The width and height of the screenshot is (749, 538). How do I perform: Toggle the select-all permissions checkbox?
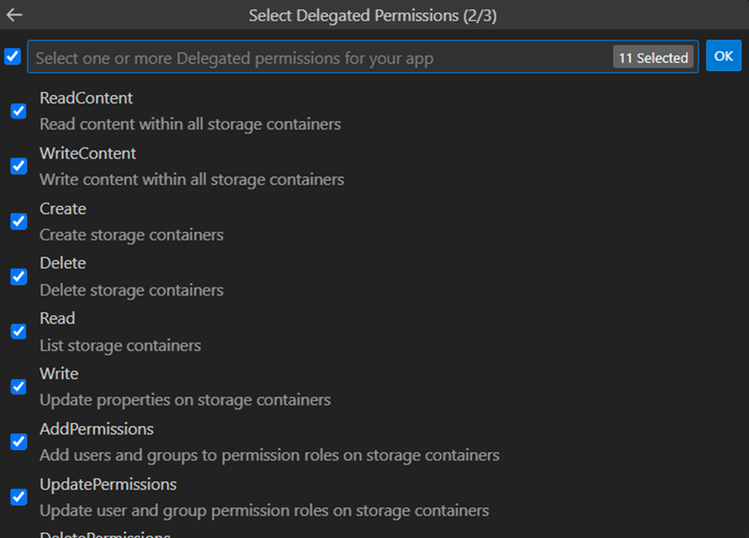pyautogui.click(x=12, y=56)
